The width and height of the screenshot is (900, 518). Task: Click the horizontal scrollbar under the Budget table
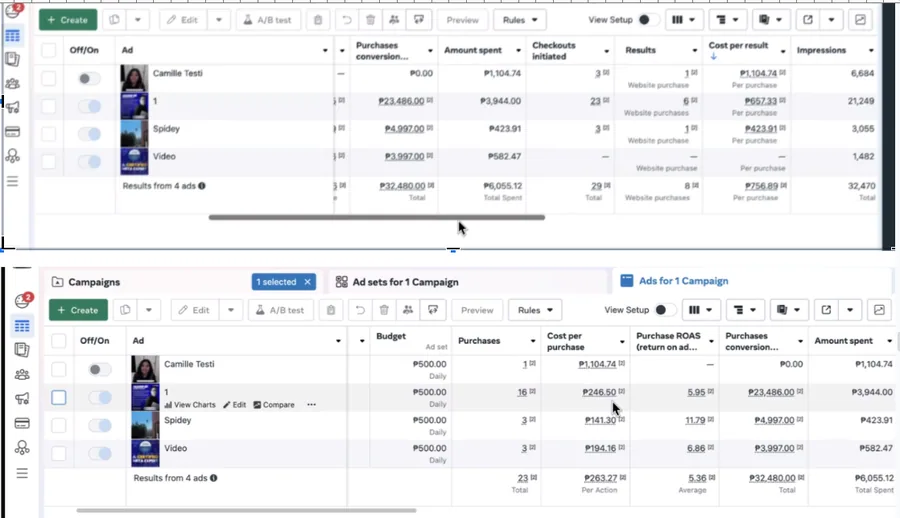coord(246,510)
